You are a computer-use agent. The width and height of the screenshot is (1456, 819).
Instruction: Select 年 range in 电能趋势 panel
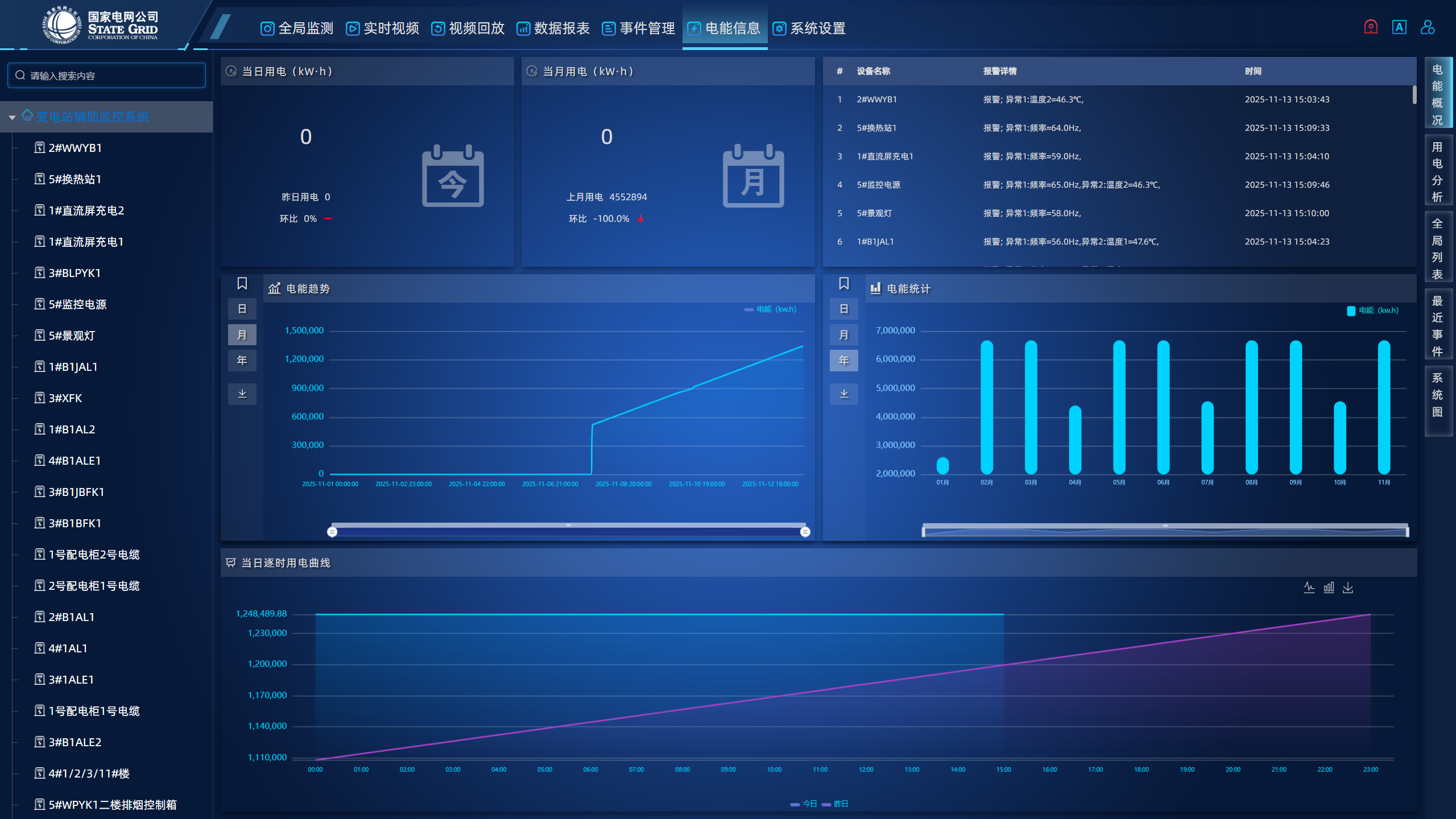coord(242,361)
